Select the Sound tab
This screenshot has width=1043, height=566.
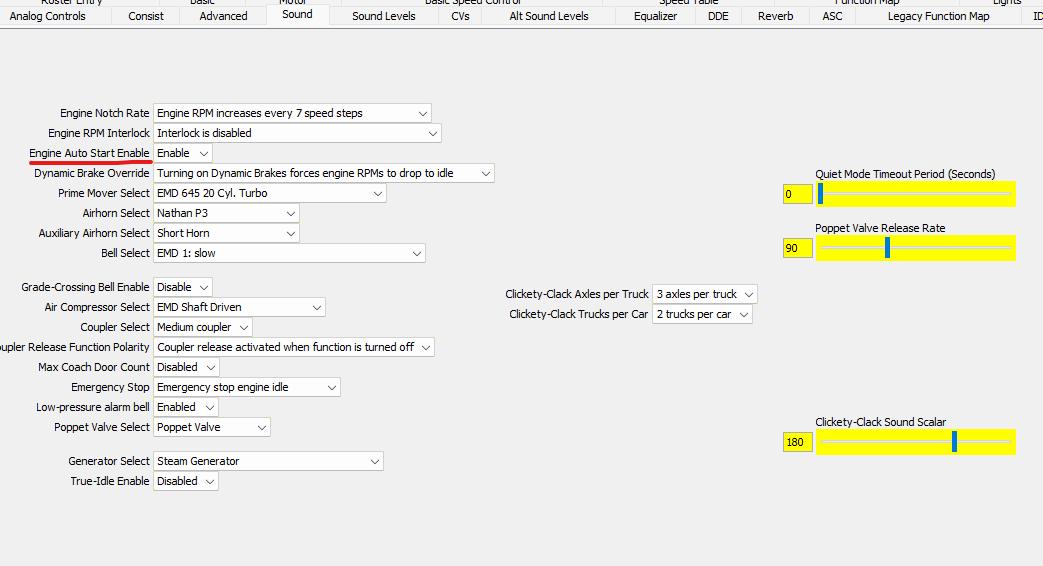click(x=297, y=15)
